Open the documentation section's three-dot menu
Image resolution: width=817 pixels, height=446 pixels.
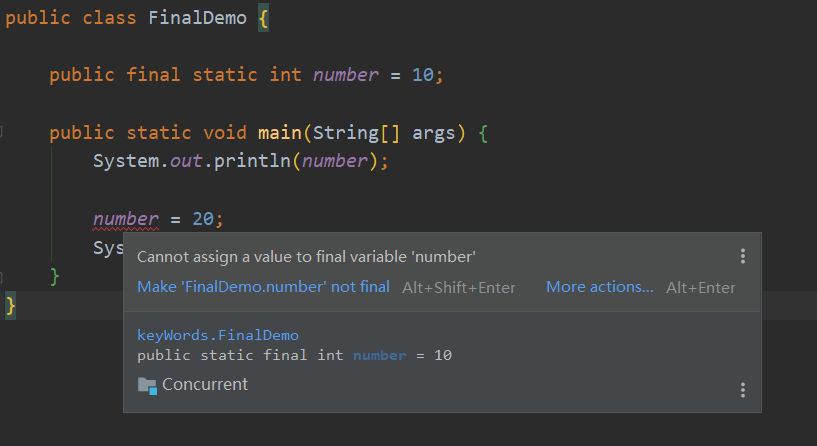(x=742, y=390)
